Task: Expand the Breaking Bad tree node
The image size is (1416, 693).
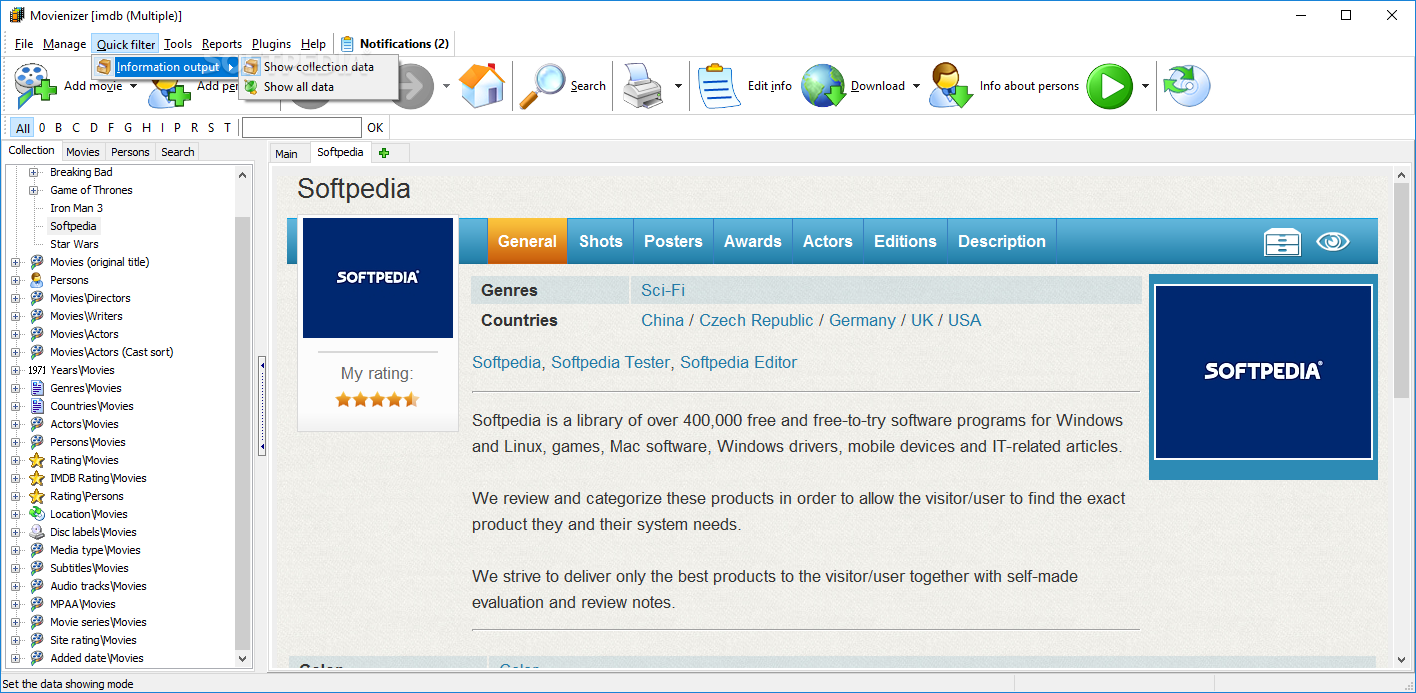Action: click(x=33, y=172)
